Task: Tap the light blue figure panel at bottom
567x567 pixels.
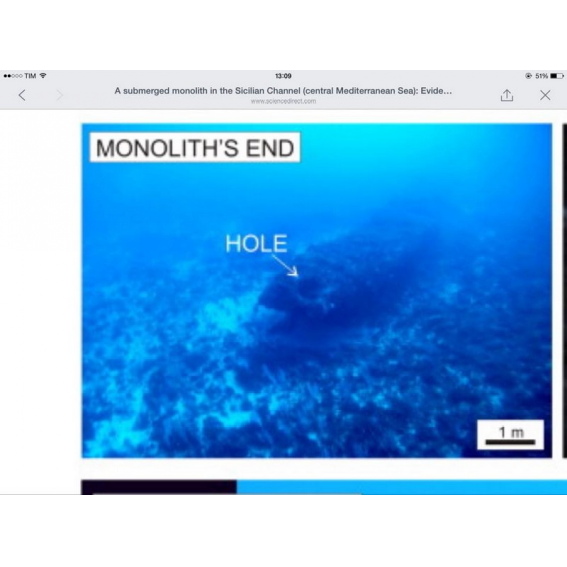Action: 402,487
